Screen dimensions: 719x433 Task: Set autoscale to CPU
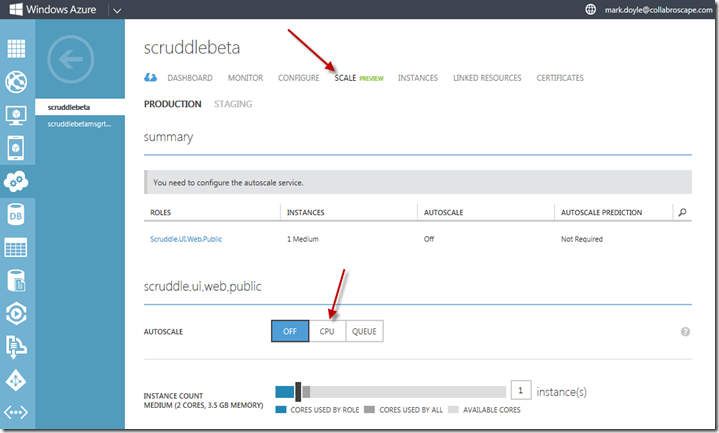327,331
